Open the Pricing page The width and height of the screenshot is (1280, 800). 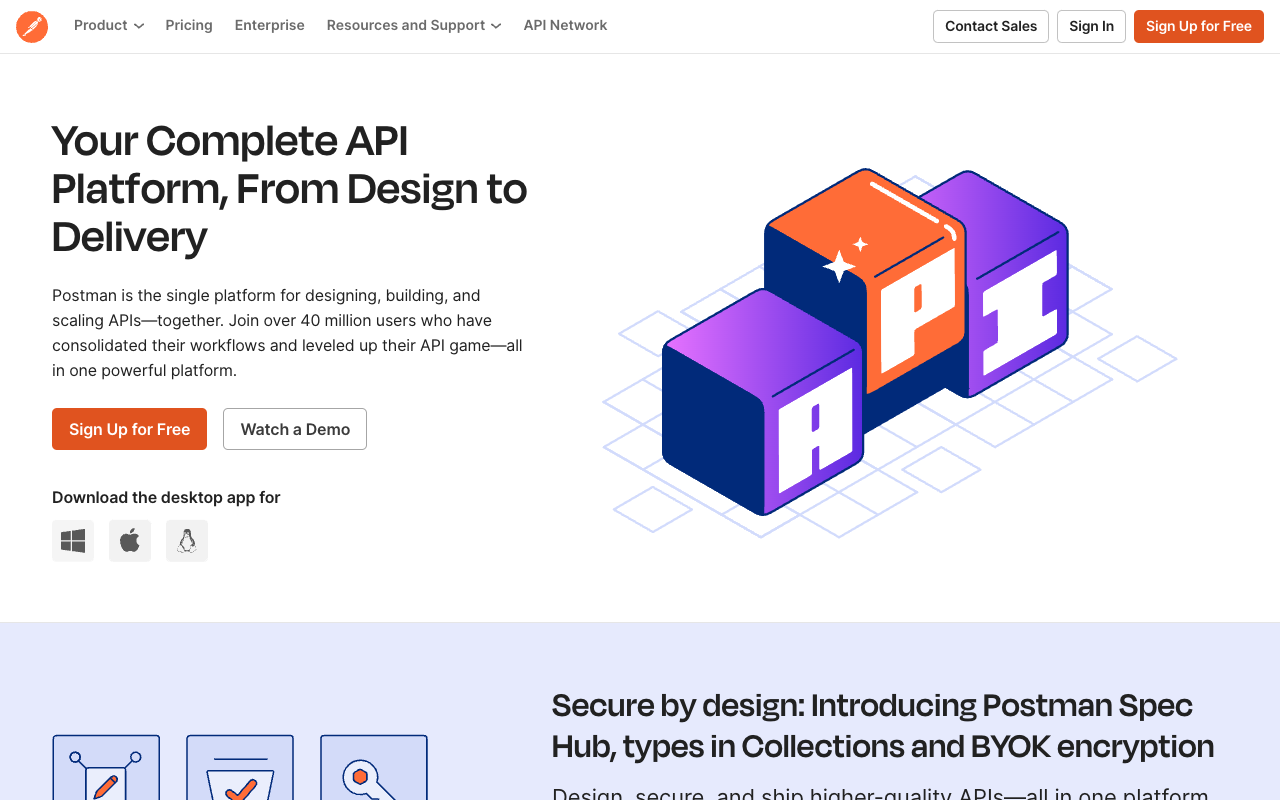click(x=189, y=25)
